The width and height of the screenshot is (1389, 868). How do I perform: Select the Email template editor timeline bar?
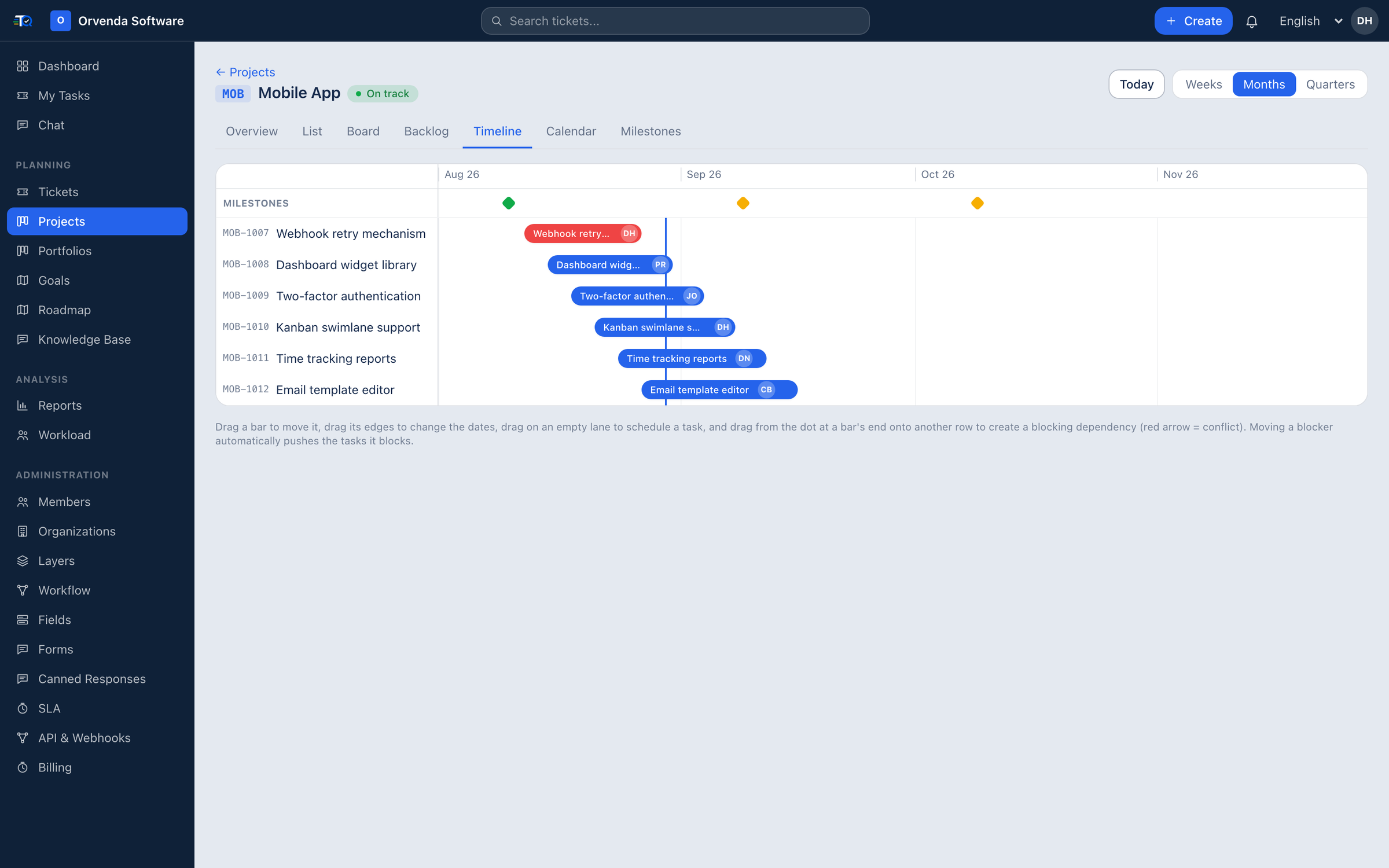point(719,389)
